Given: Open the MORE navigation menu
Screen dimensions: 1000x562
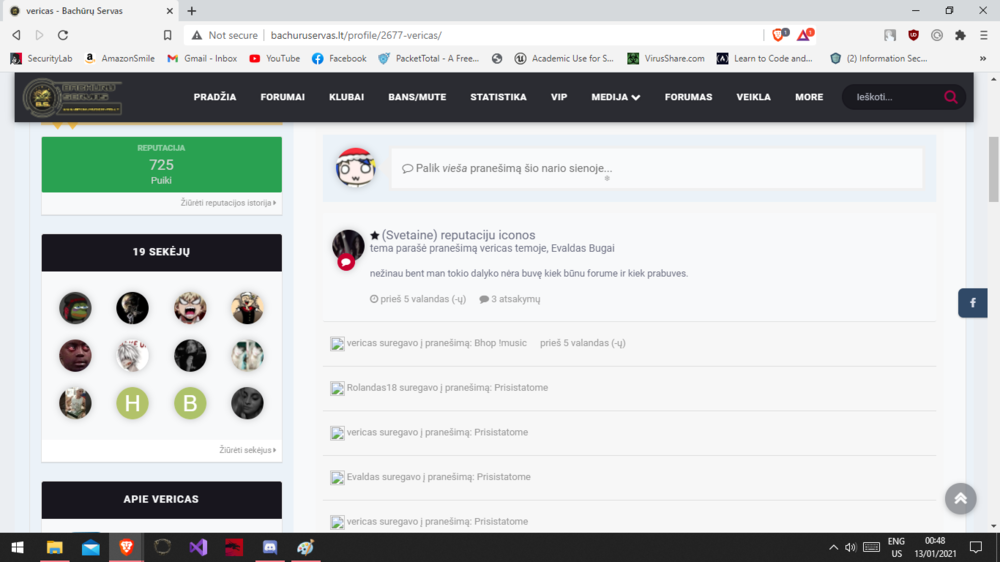Looking at the screenshot, I should tap(809, 97).
